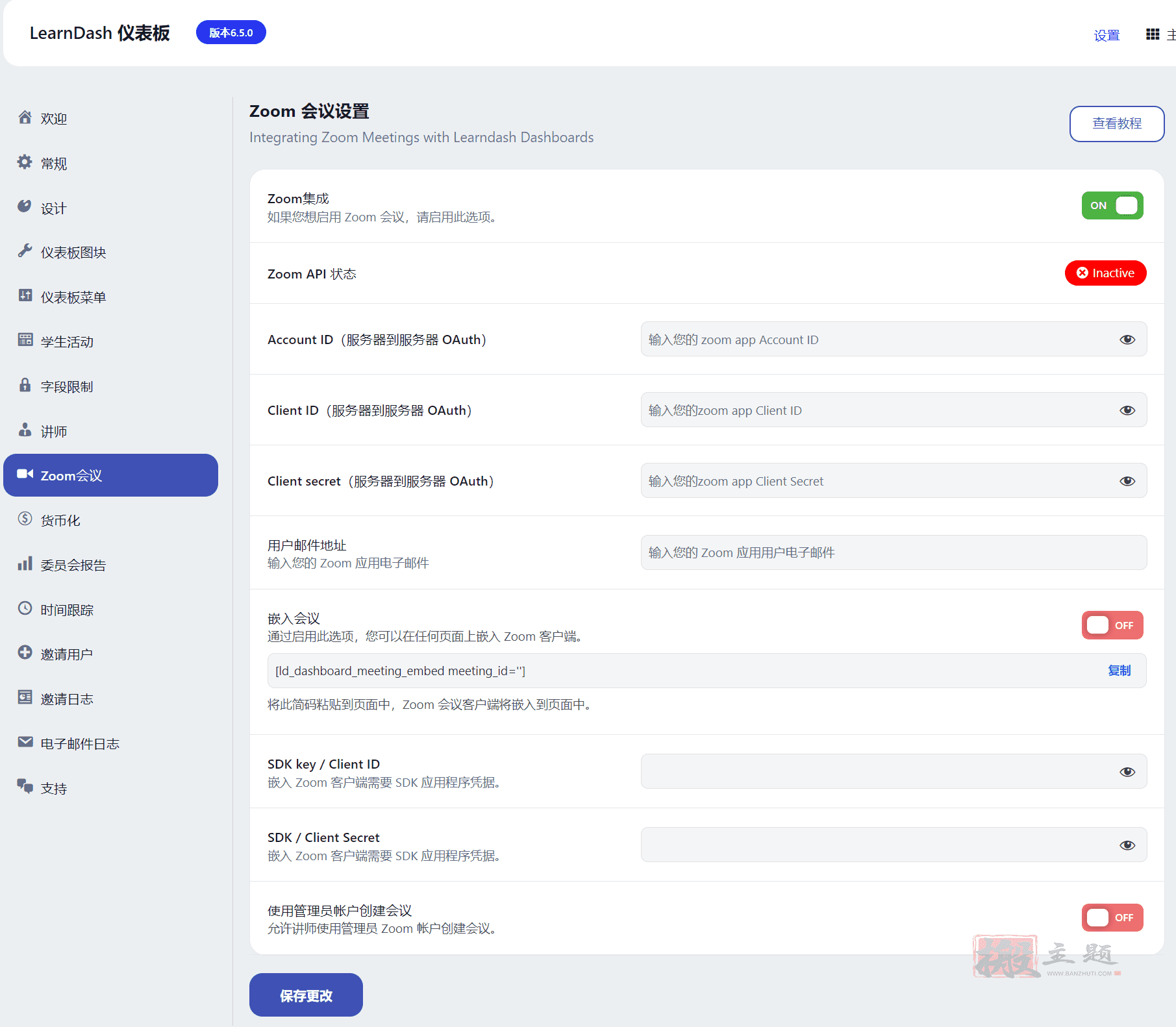The width and height of the screenshot is (1176, 1027).
Task: Open the 设置 link in header
Action: [x=1107, y=35]
